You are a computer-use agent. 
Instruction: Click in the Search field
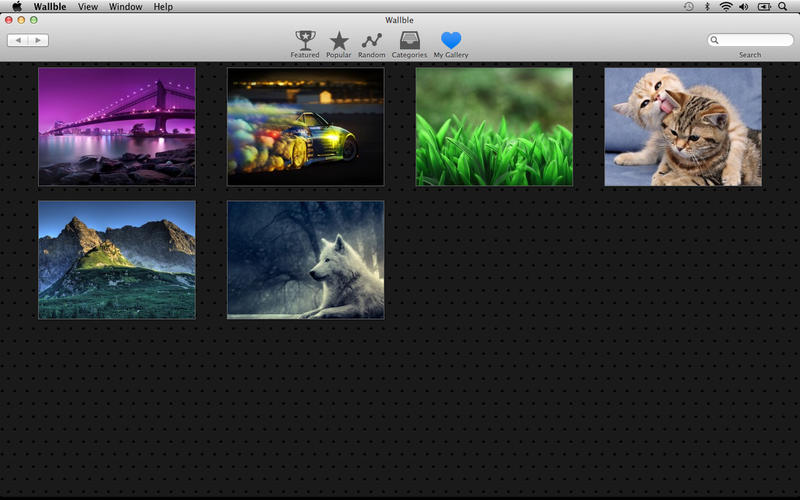tap(754, 40)
